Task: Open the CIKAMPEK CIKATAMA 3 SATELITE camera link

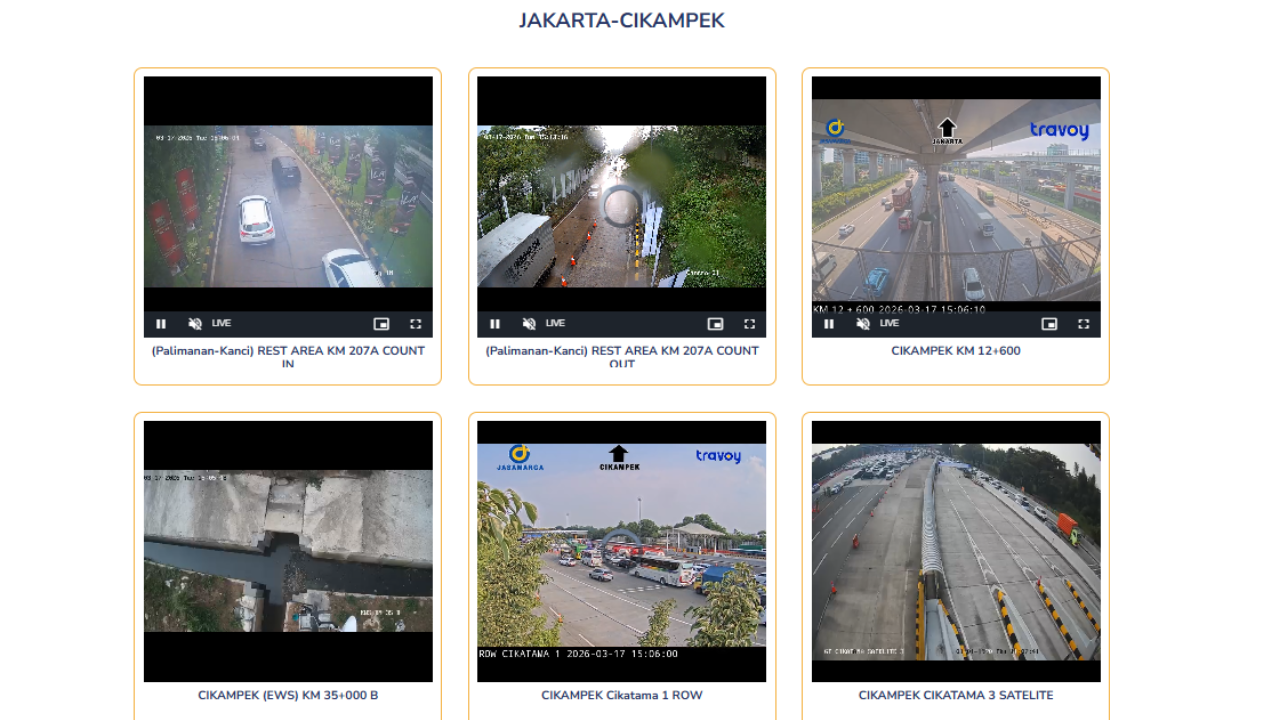Action: pos(955,695)
